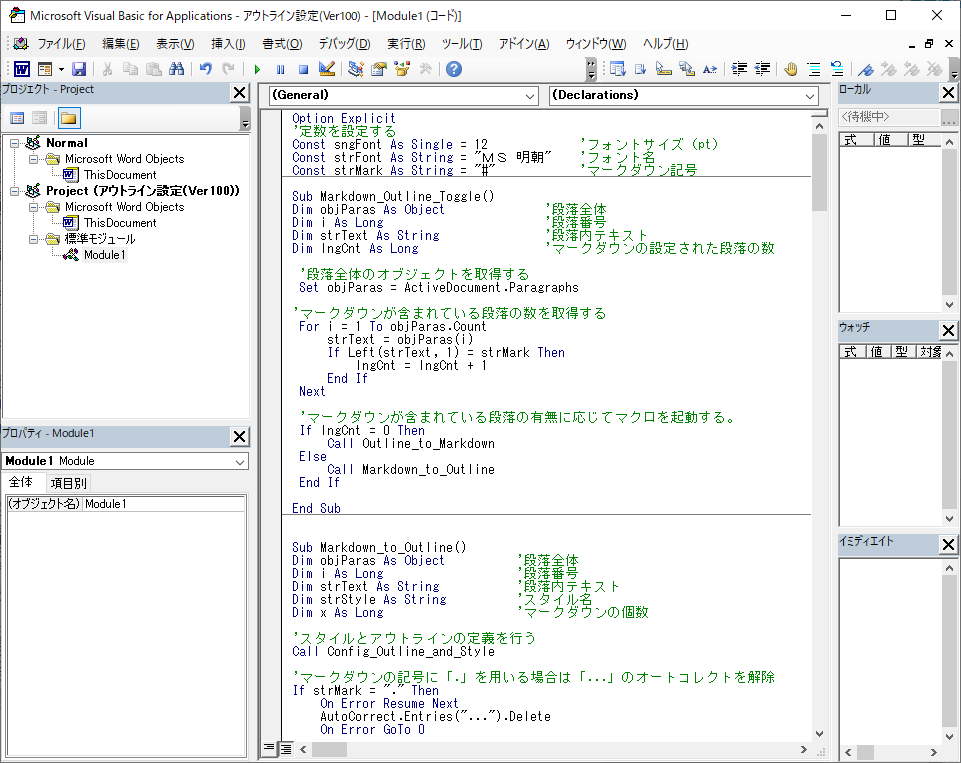Screen dimensions: 961x763
Task: Click the Quick Info icon
Action: [664, 69]
